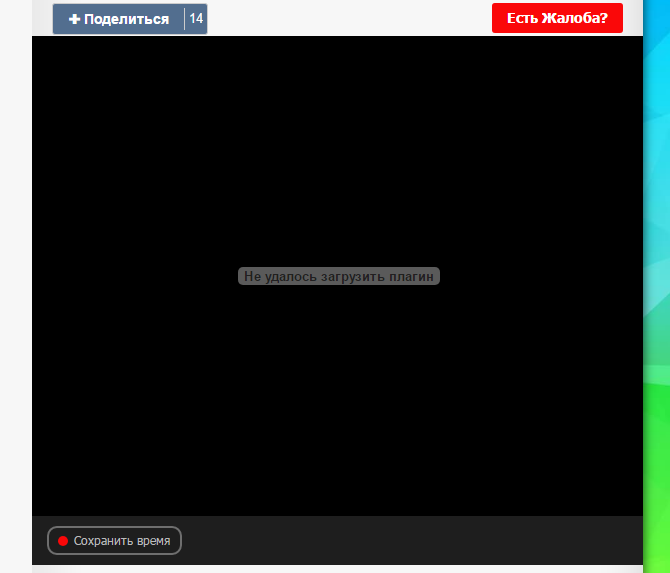Click the Не удалось загрузить плагин message
Viewport: 670px width, 573px height.
pos(339,276)
